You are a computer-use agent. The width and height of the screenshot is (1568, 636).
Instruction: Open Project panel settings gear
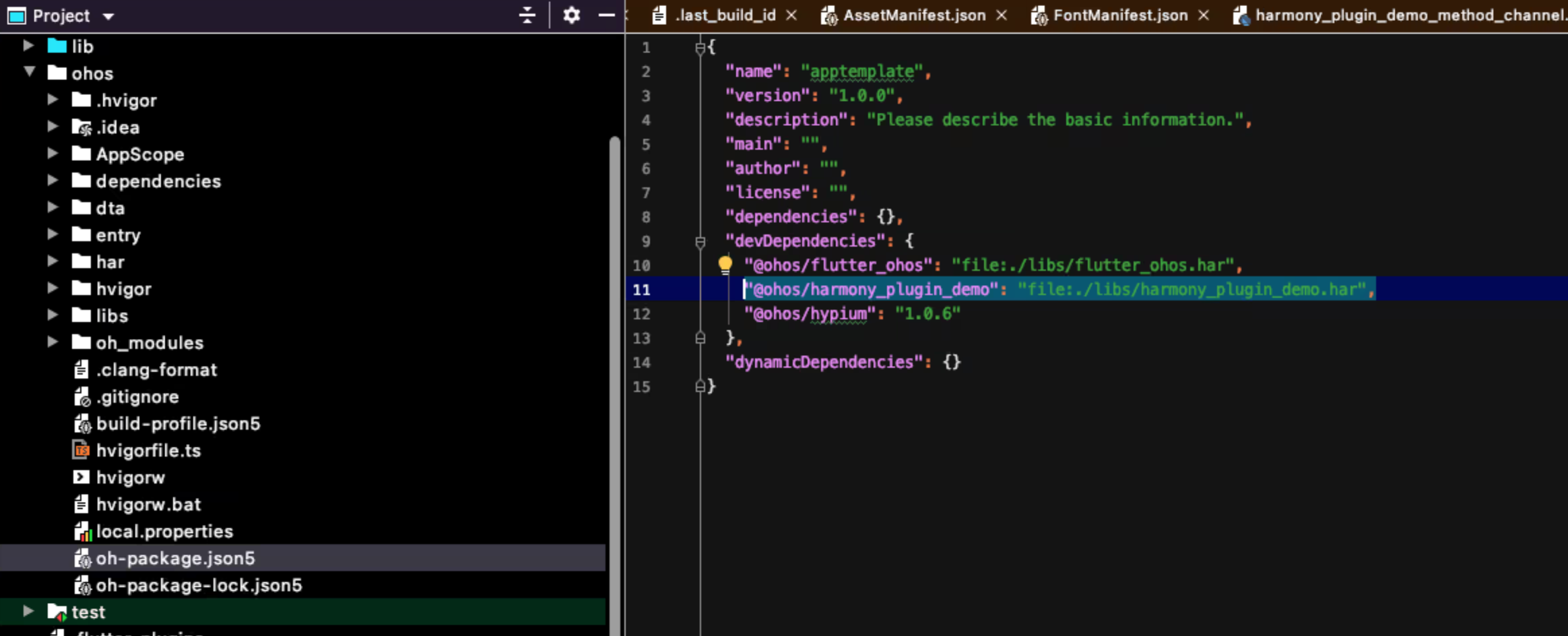pos(571,15)
